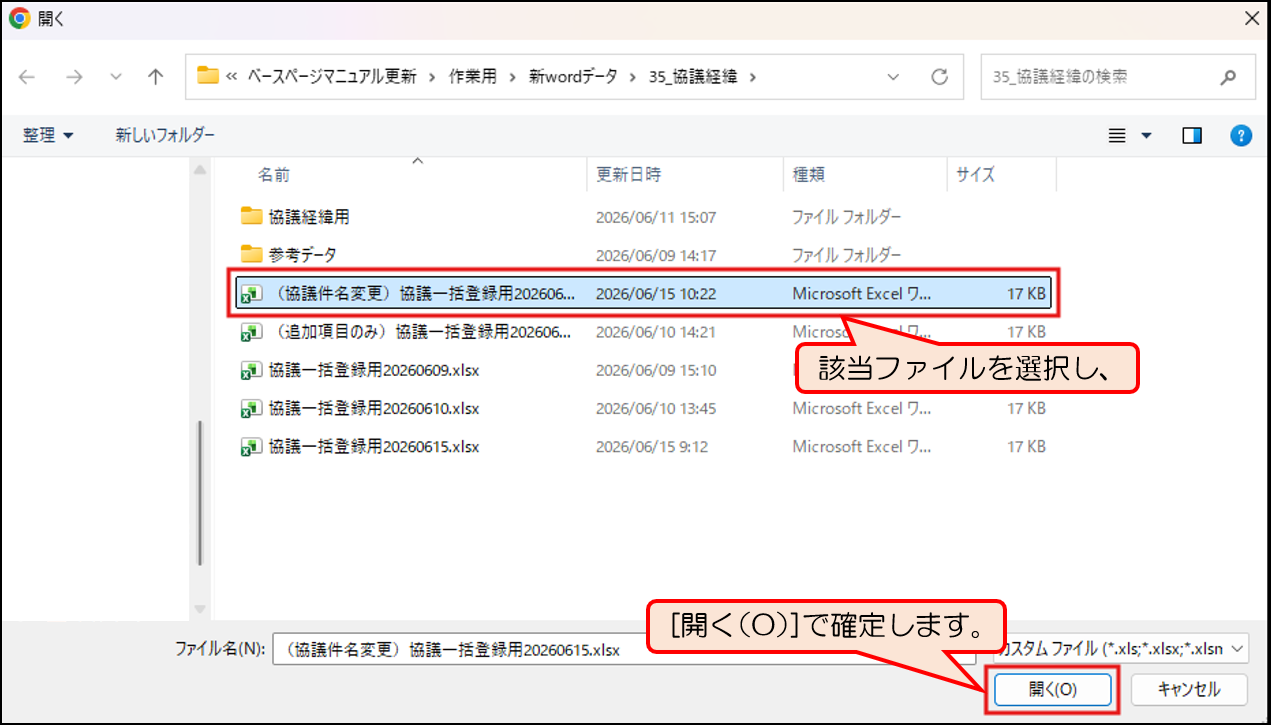The image size is (1271, 725).
Task: Create a folder with 新しいフォルダー
Action: pyautogui.click(x=164, y=135)
